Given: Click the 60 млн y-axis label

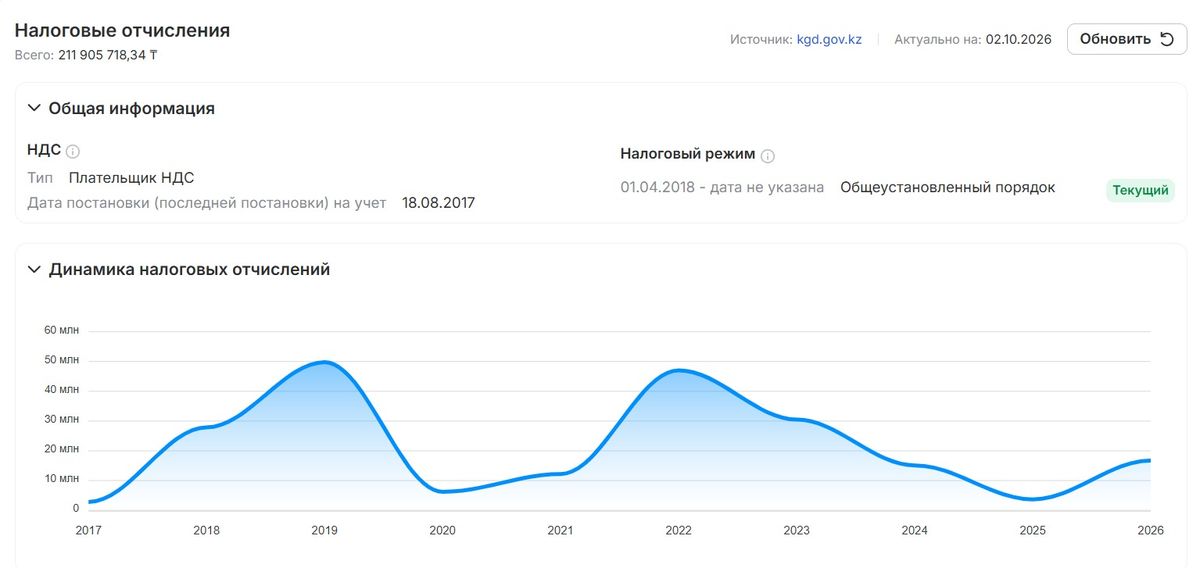Looking at the screenshot, I should (62, 330).
